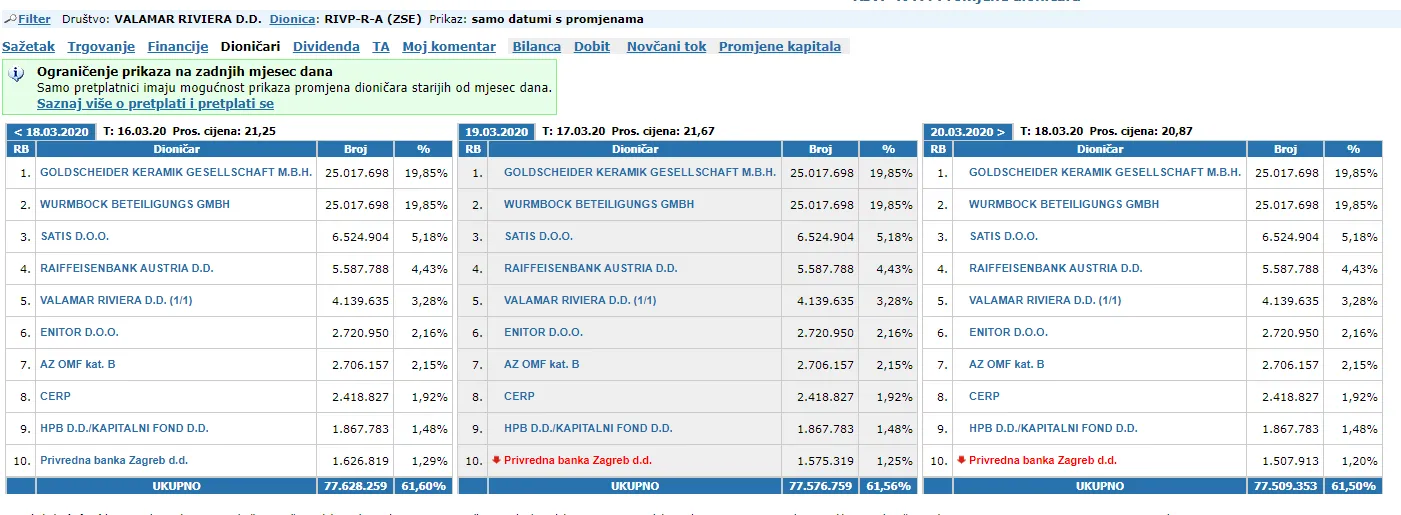Open SATIS D.O.O. in the first table
Image resolution: width=1401 pixels, height=515 pixels.
click(x=74, y=236)
